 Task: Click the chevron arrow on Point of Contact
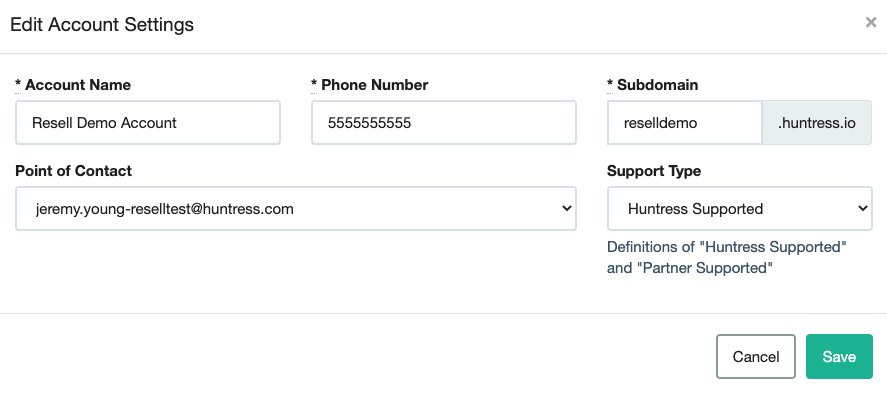(567, 209)
